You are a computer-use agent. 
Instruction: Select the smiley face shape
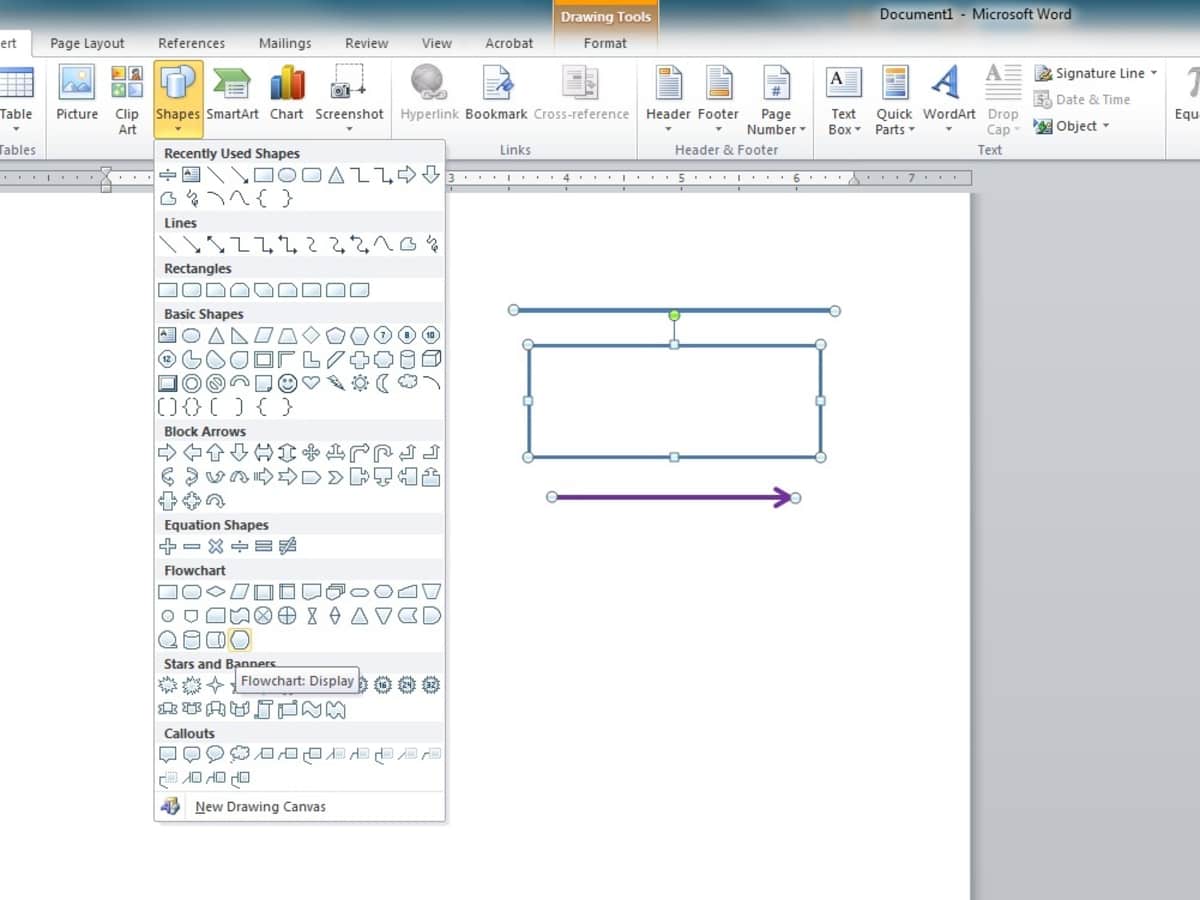287,383
